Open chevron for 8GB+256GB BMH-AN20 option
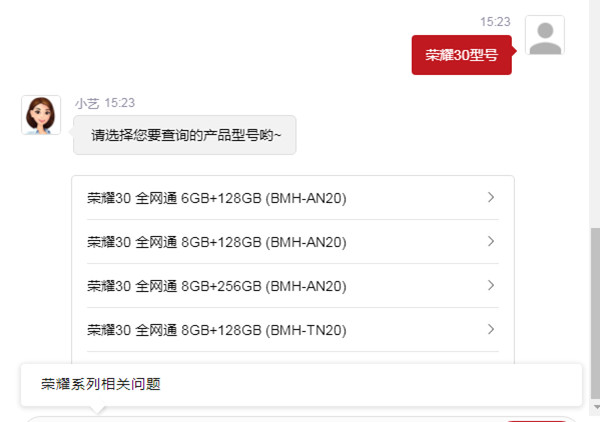Screen dimensions: 600x422 coord(491,285)
